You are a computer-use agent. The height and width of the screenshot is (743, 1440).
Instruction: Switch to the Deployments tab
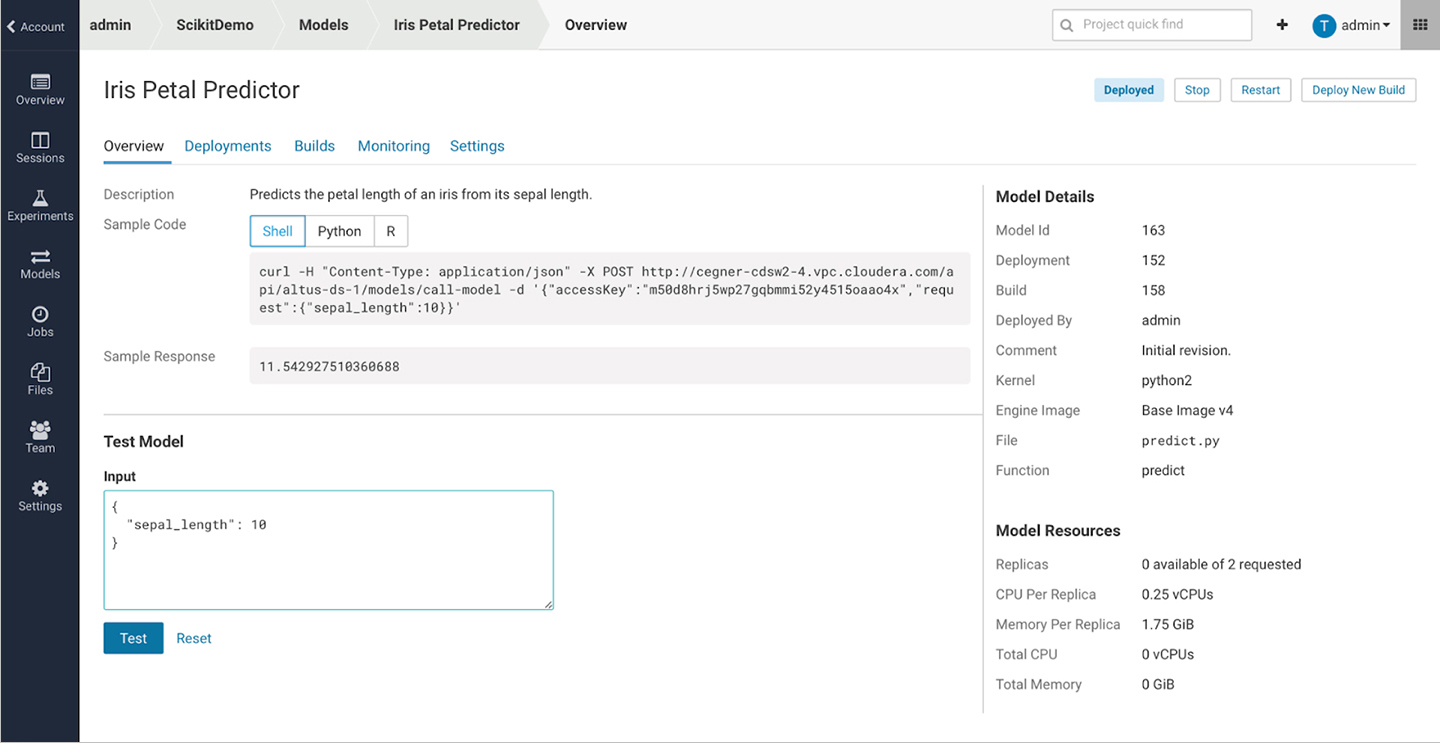pos(228,146)
